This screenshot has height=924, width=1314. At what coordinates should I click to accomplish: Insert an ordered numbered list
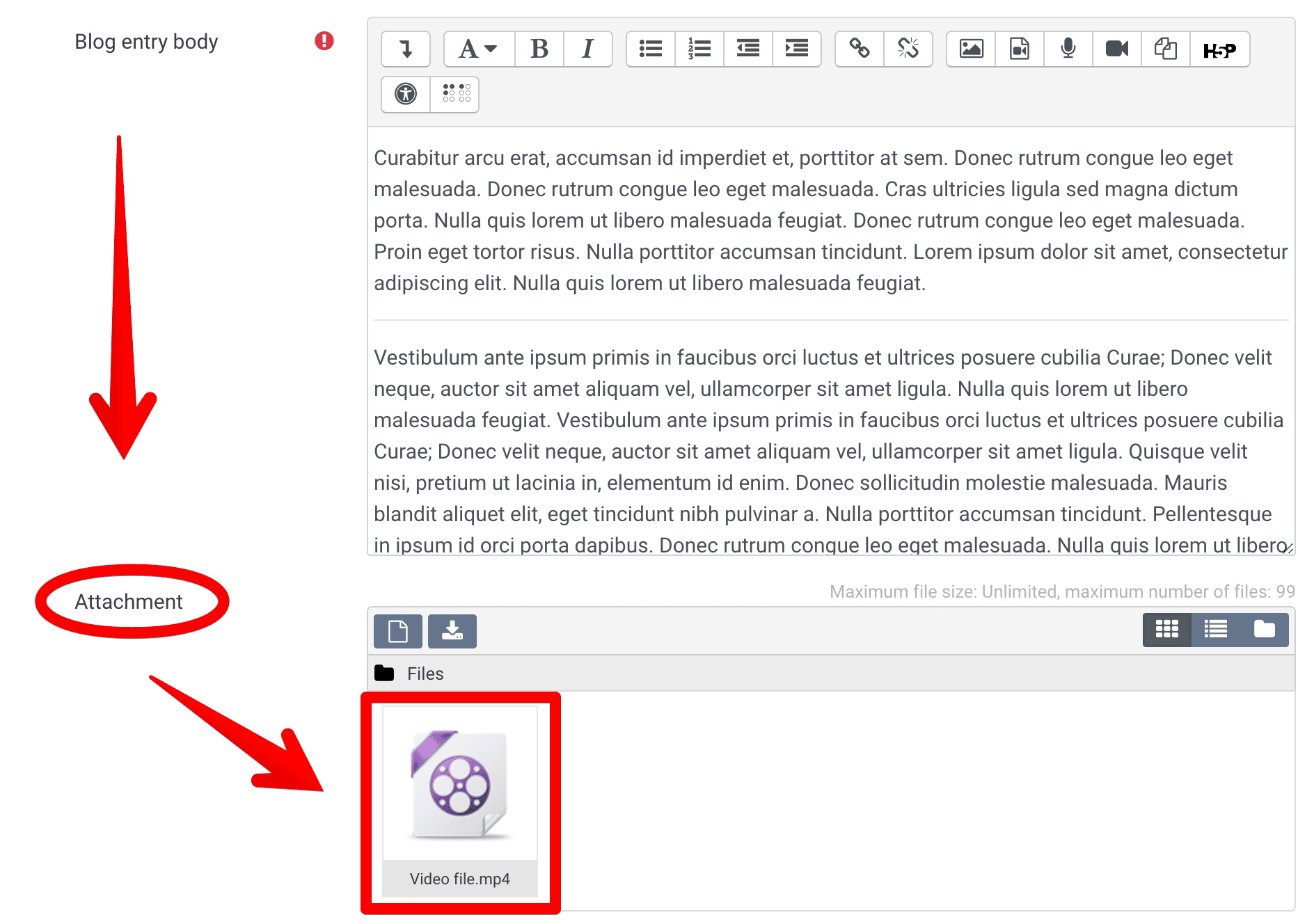(699, 49)
